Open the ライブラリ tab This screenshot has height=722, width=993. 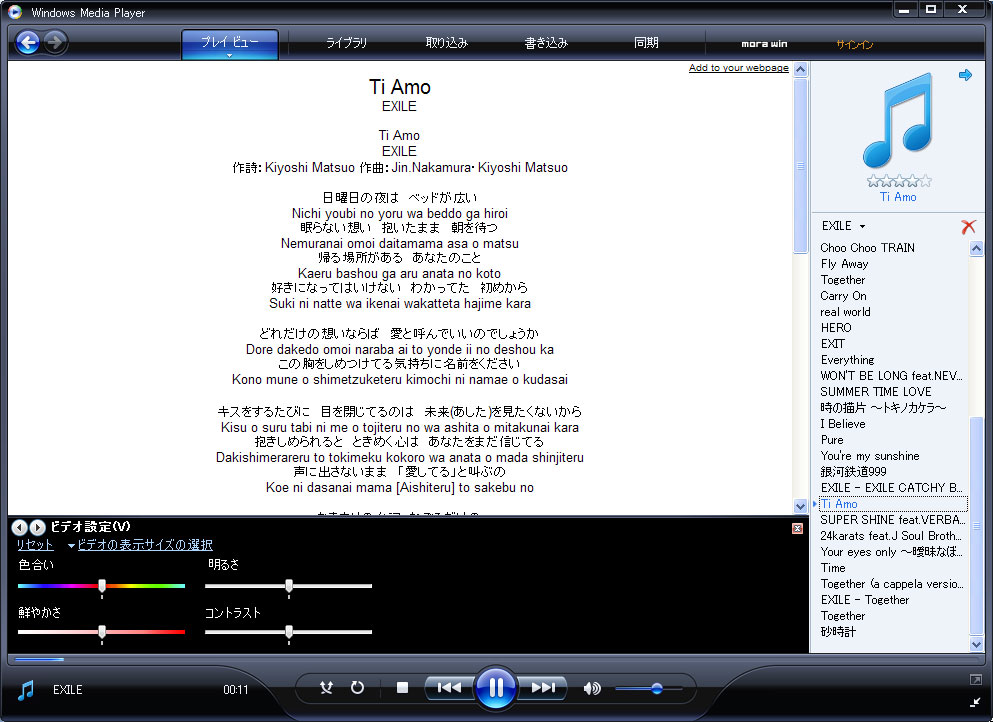pyautogui.click(x=346, y=43)
